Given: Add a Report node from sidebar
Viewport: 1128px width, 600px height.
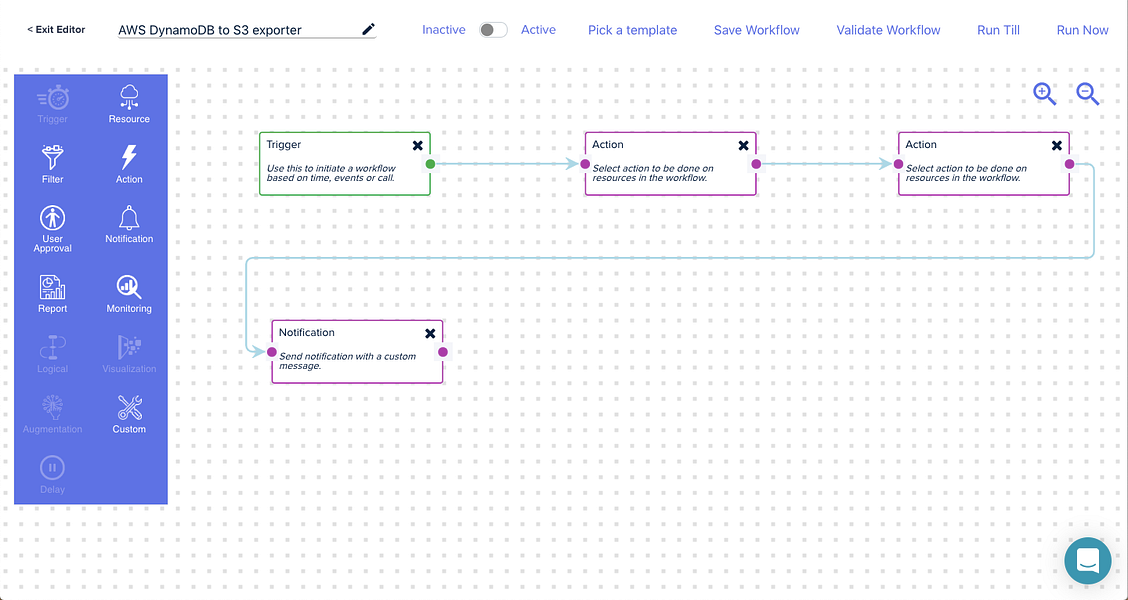Looking at the screenshot, I should coord(53,287).
